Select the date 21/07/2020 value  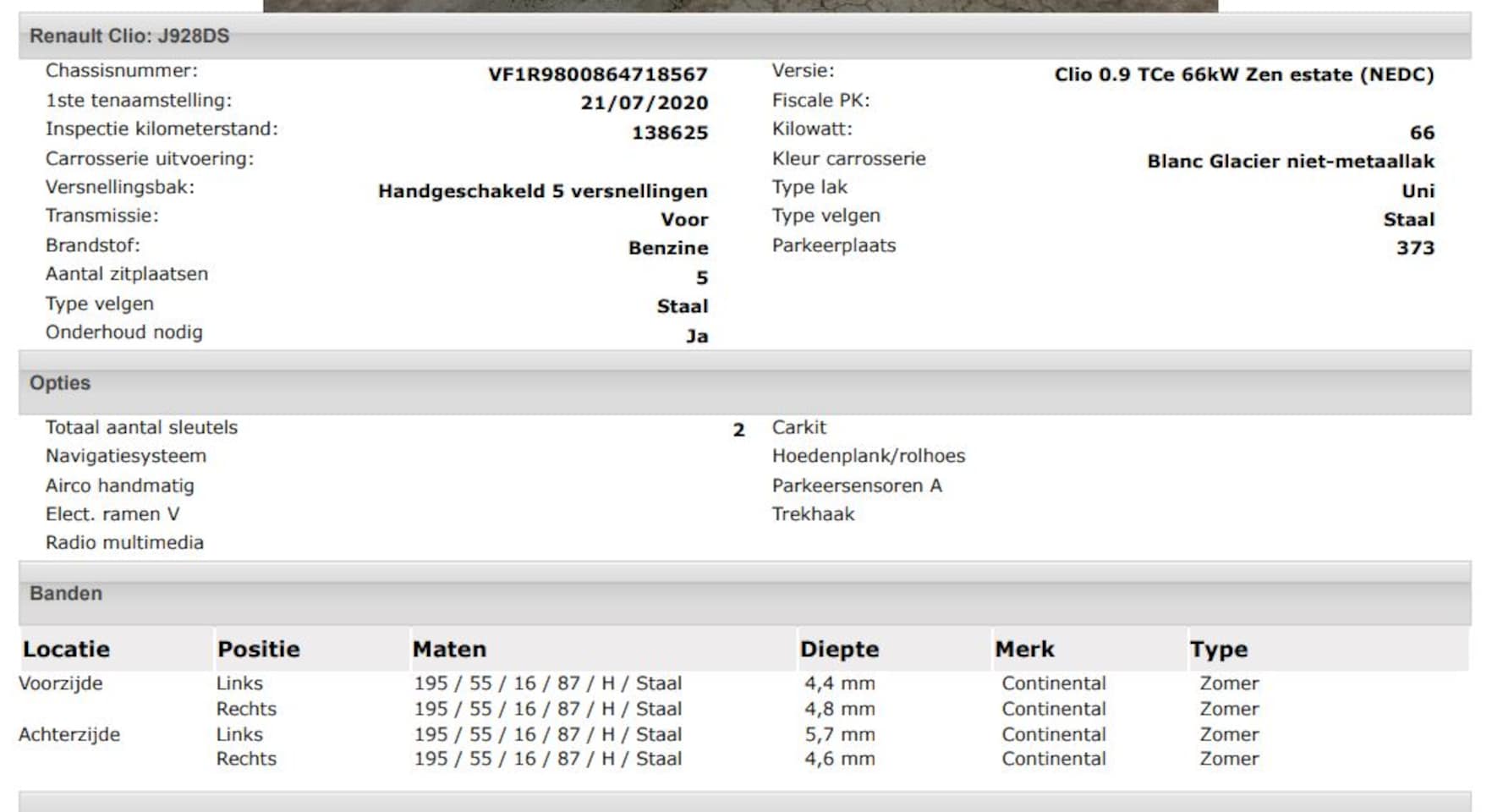pos(644,103)
